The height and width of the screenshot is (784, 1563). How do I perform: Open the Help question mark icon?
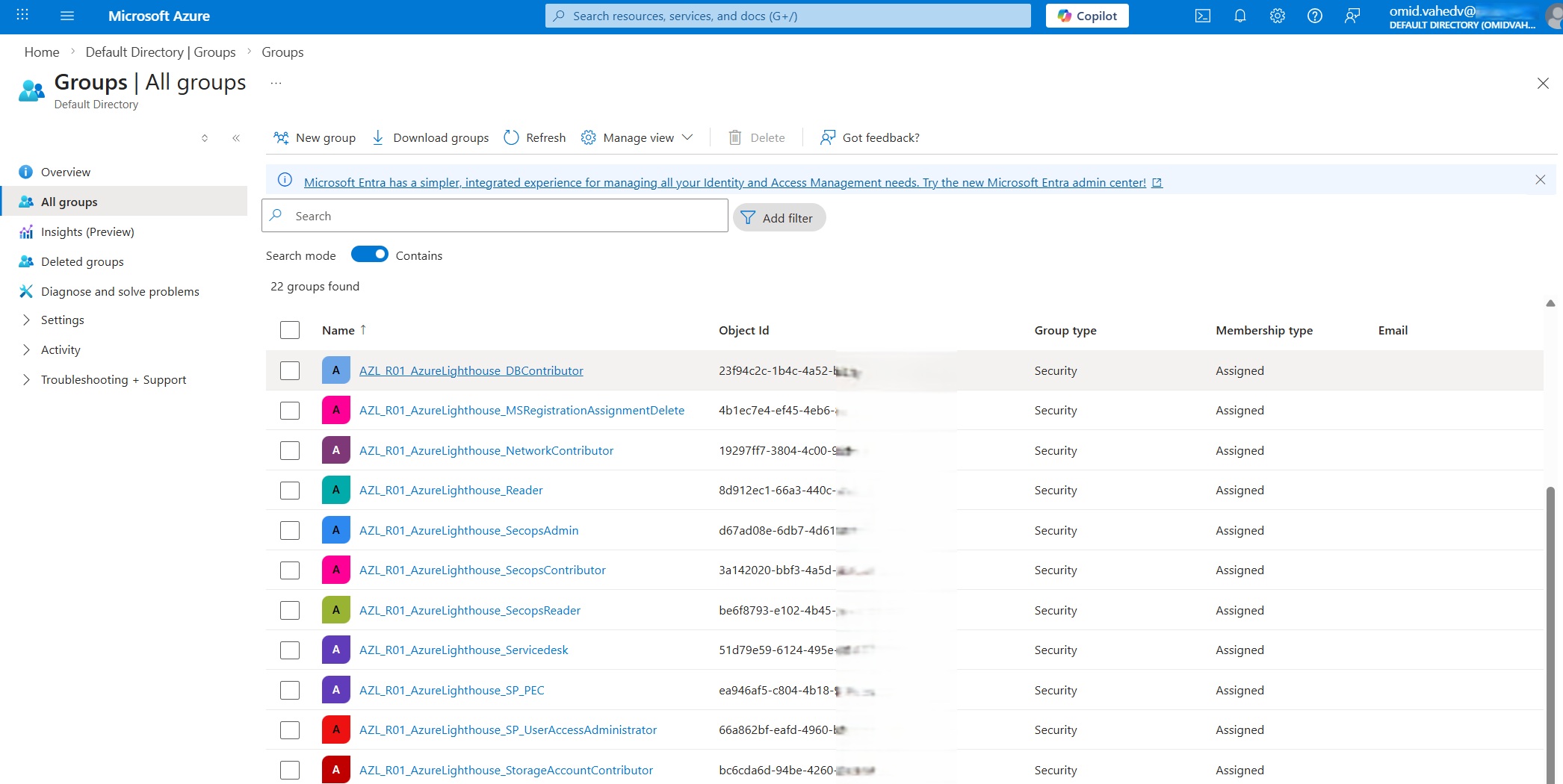tap(1316, 16)
